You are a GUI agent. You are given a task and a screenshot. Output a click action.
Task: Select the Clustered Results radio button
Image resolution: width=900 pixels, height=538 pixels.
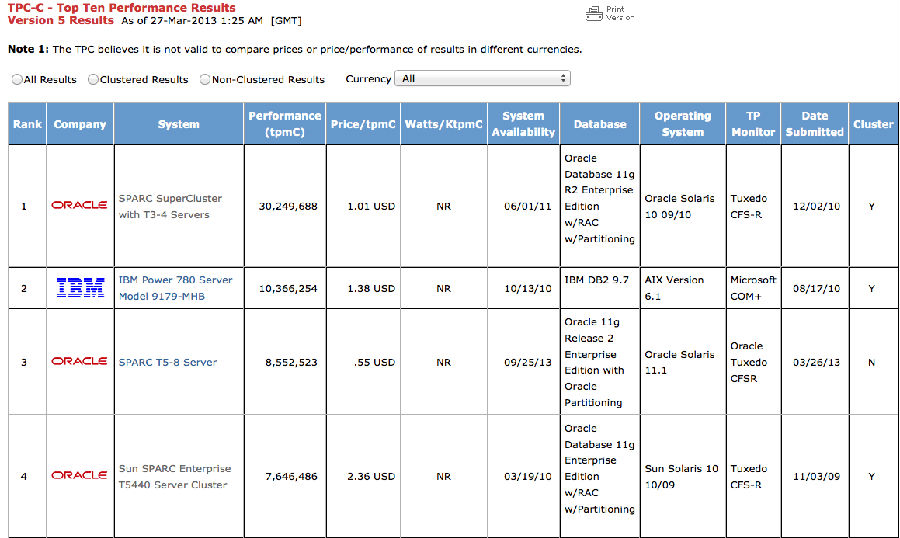(x=93, y=79)
